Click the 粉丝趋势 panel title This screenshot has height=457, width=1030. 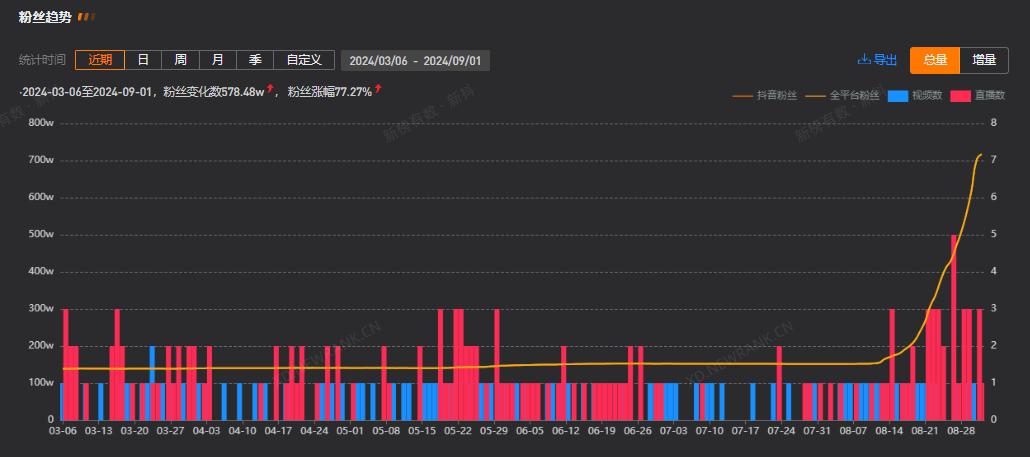(45, 17)
